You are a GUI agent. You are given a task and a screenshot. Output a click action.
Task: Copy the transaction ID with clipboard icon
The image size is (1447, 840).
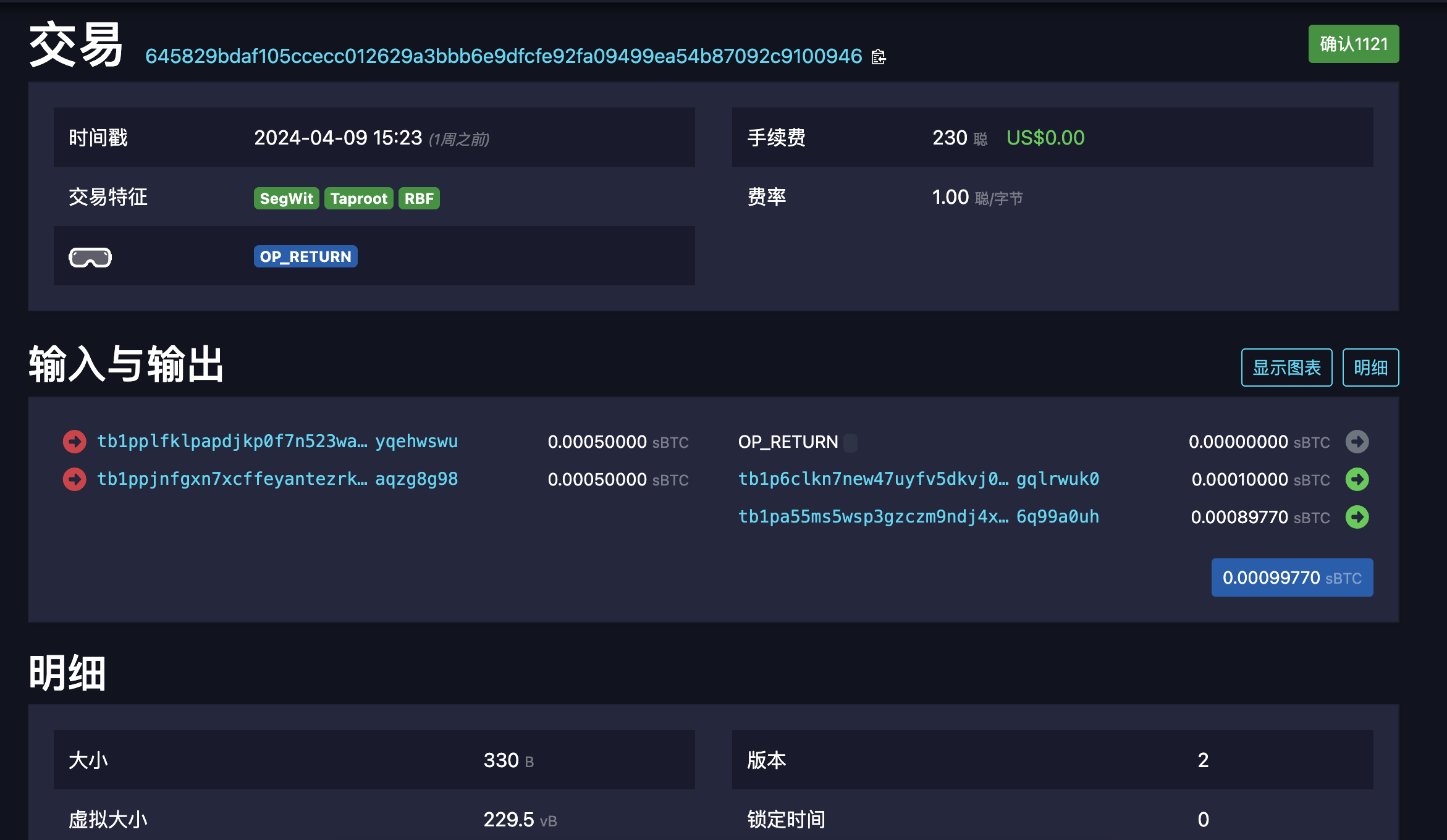[879, 57]
